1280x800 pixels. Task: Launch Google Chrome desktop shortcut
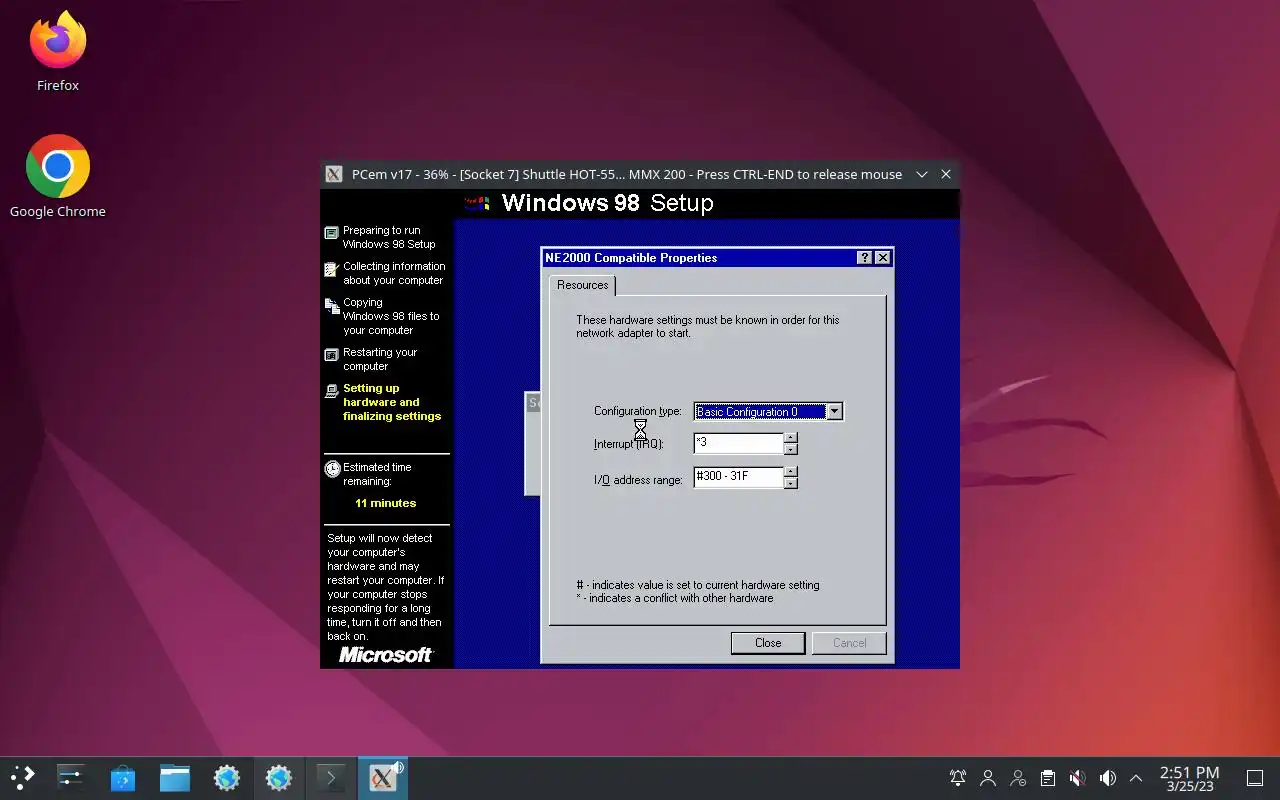click(x=58, y=177)
